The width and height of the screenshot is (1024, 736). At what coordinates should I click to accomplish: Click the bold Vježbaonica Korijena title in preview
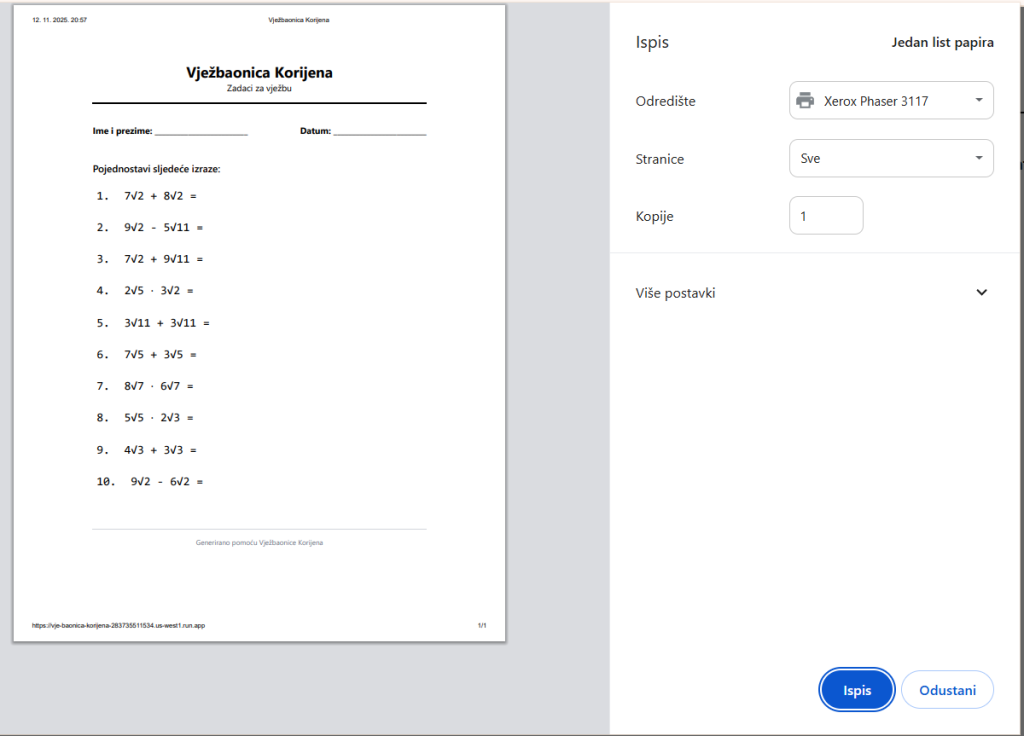click(x=259, y=73)
